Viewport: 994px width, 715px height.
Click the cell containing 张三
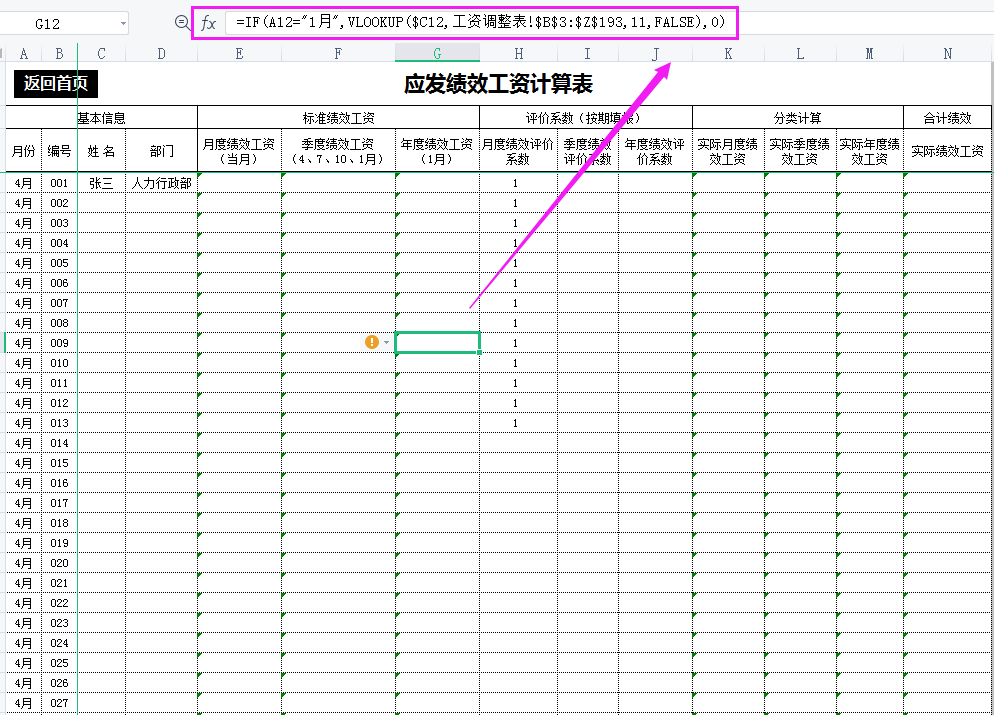[x=101, y=183]
